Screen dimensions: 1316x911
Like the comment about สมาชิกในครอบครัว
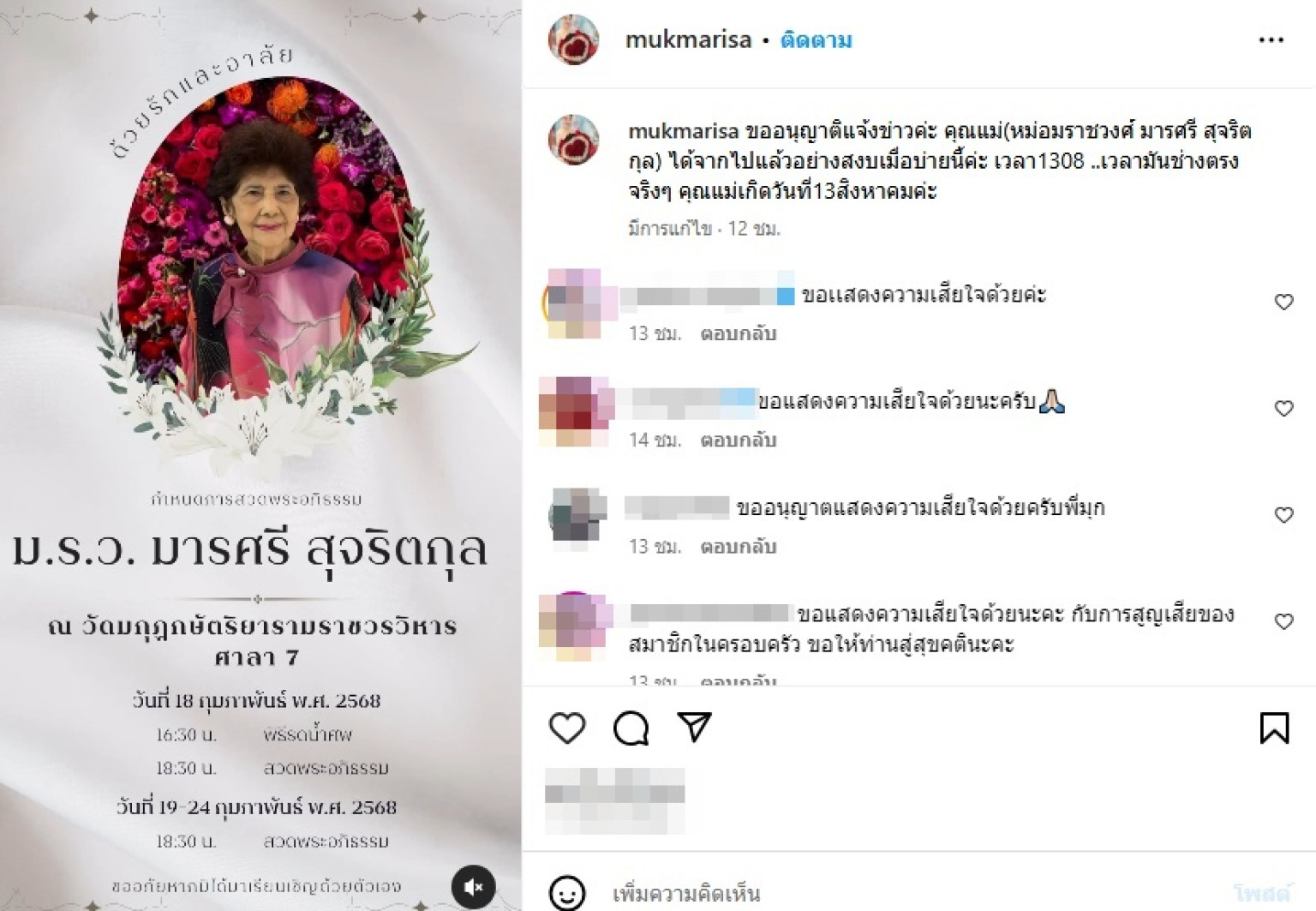click(1283, 620)
